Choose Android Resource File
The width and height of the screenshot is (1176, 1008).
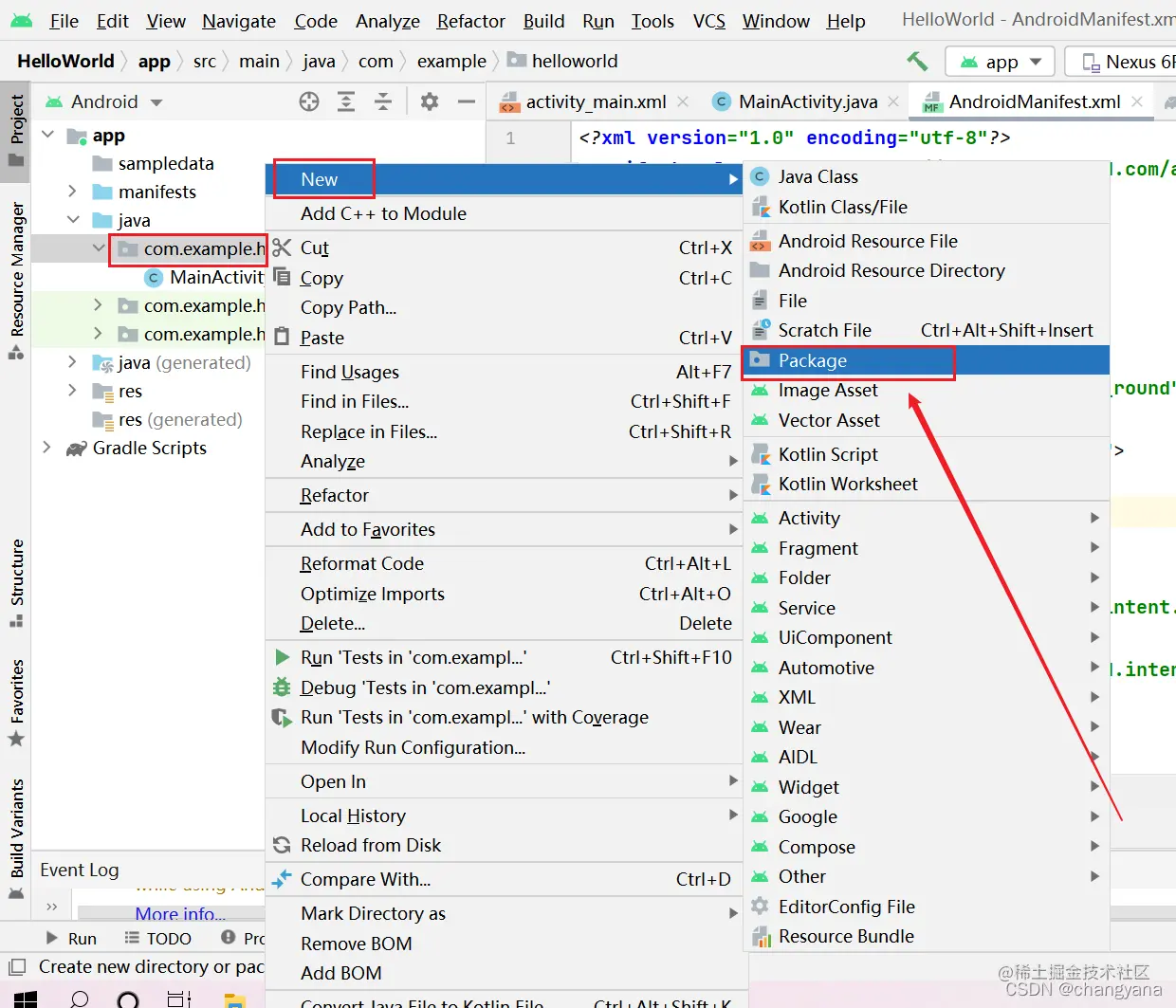(926, 241)
